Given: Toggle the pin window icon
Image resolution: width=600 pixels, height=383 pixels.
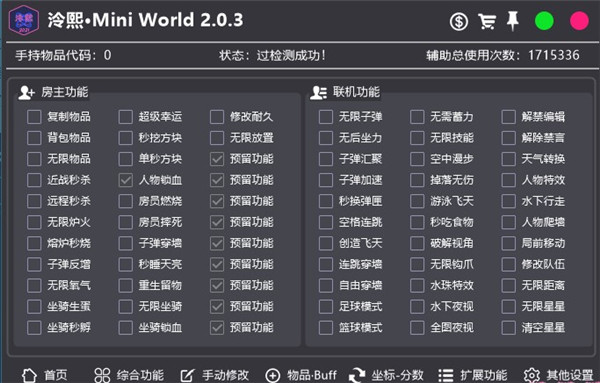Looking at the screenshot, I should 512,21.
